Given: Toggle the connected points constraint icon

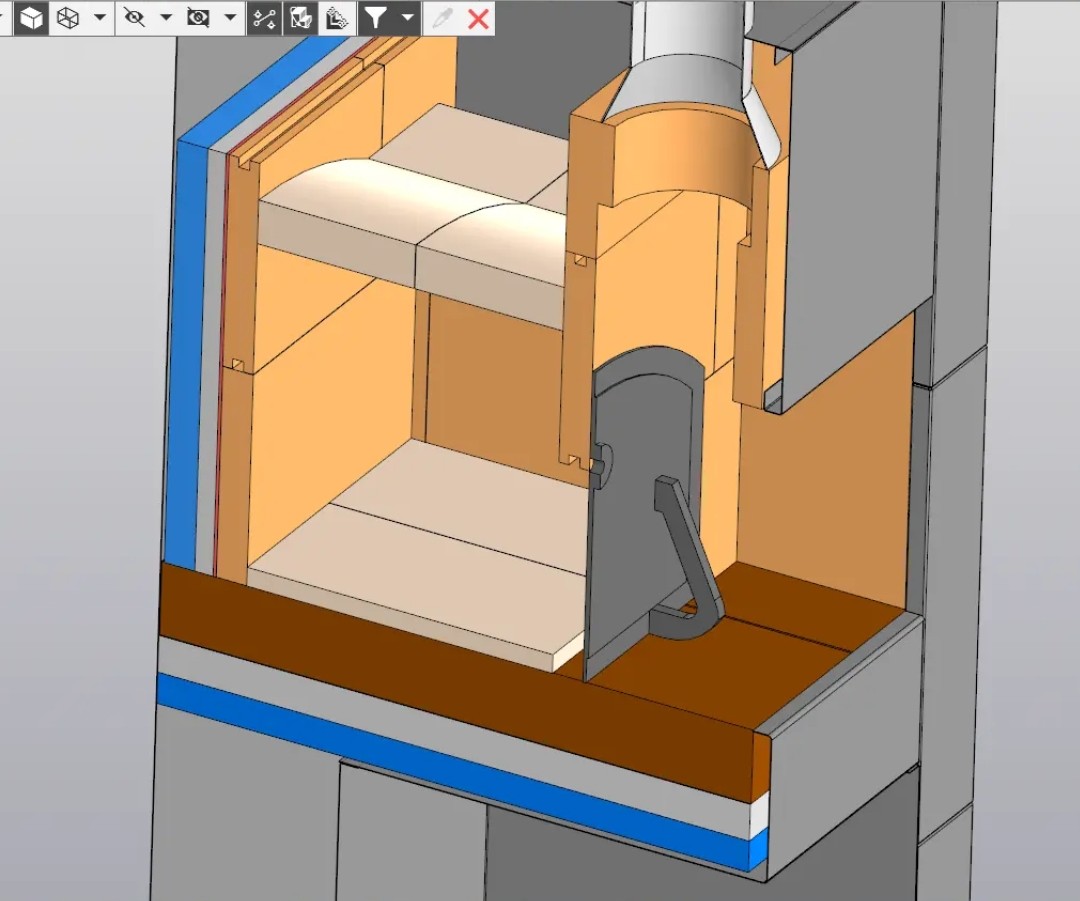Looking at the screenshot, I should pyautogui.click(x=264, y=18).
